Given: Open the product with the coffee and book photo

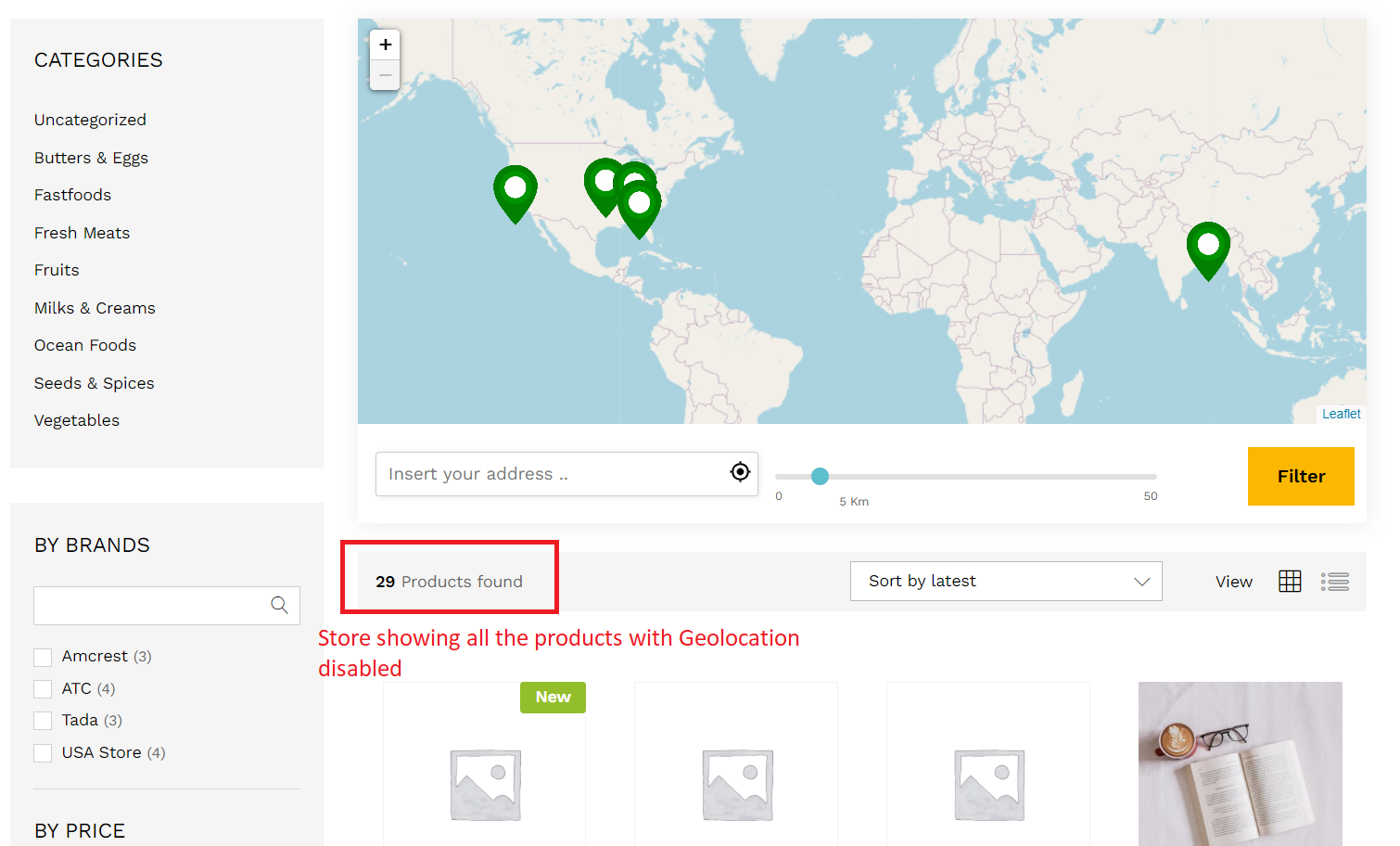Looking at the screenshot, I should 1240,763.
